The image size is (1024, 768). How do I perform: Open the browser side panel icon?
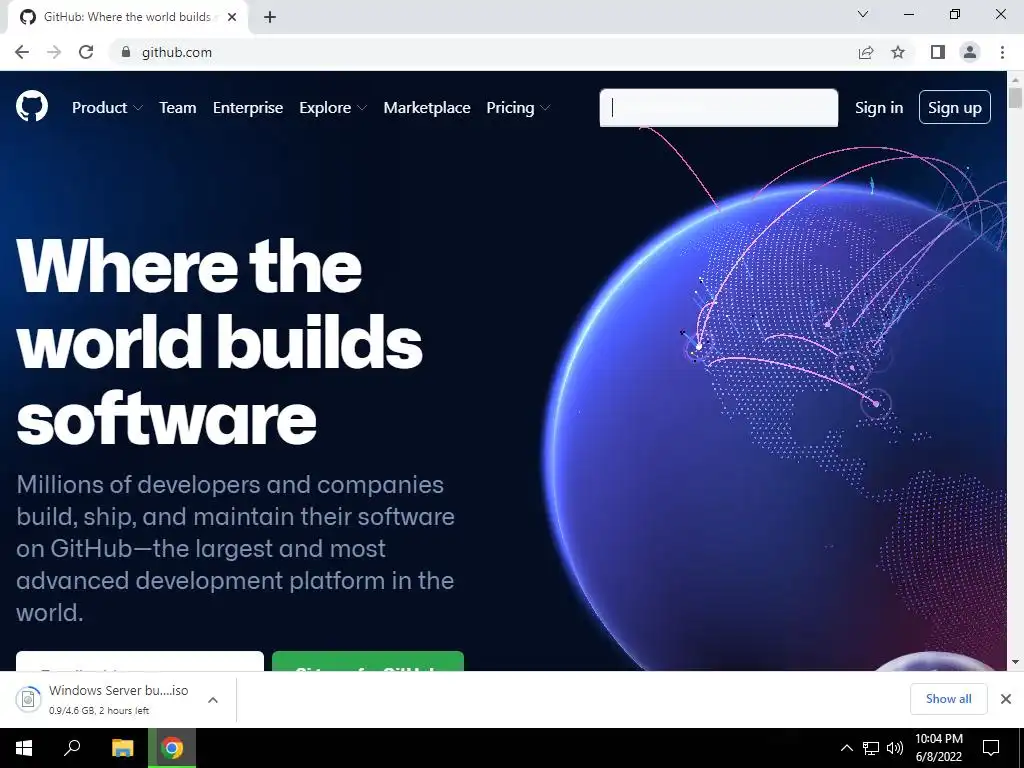pyautogui.click(x=937, y=52)
